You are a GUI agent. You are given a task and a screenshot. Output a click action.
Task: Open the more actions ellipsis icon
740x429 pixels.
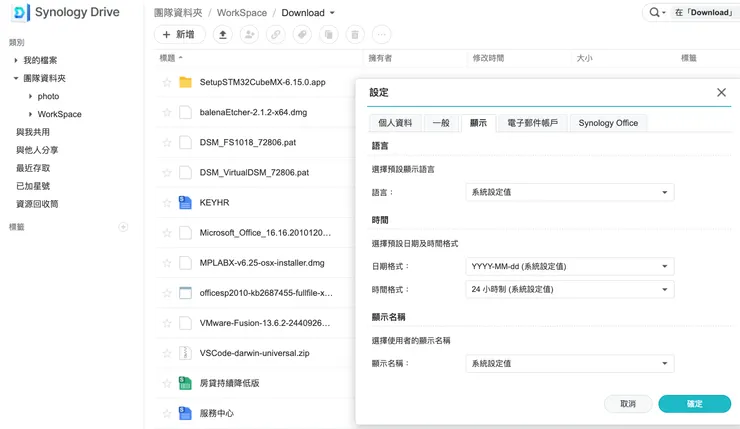tap(381, 34)
